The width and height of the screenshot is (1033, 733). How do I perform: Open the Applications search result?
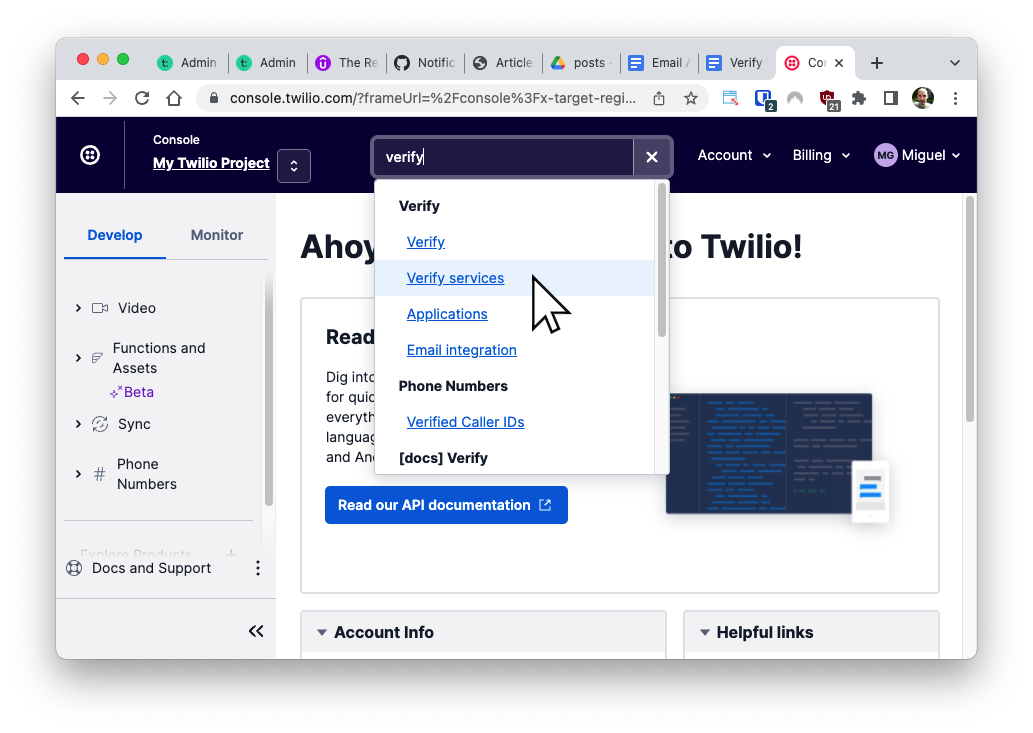pos(447,314)
